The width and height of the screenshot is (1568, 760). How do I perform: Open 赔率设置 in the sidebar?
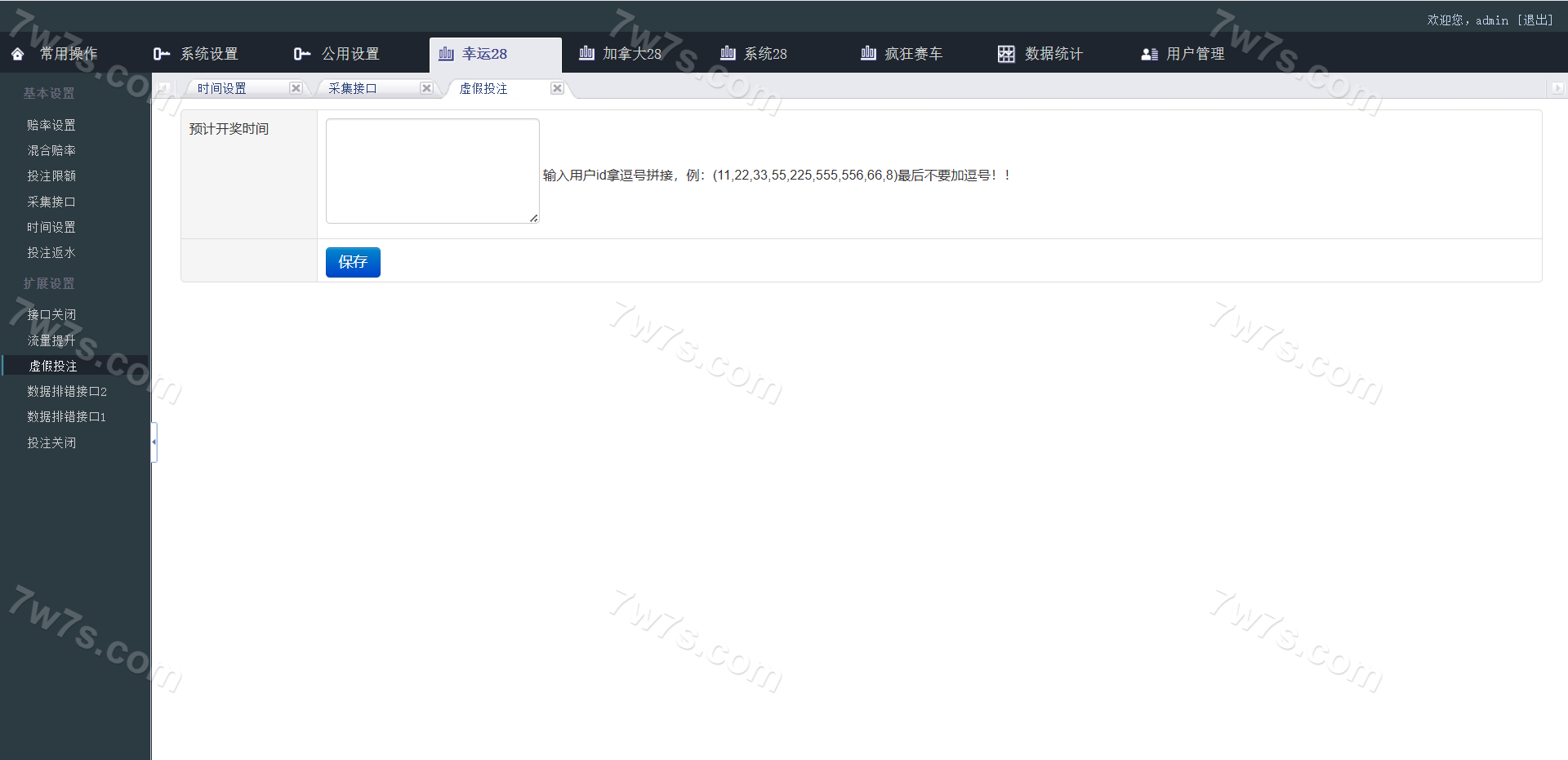(51, 125)
